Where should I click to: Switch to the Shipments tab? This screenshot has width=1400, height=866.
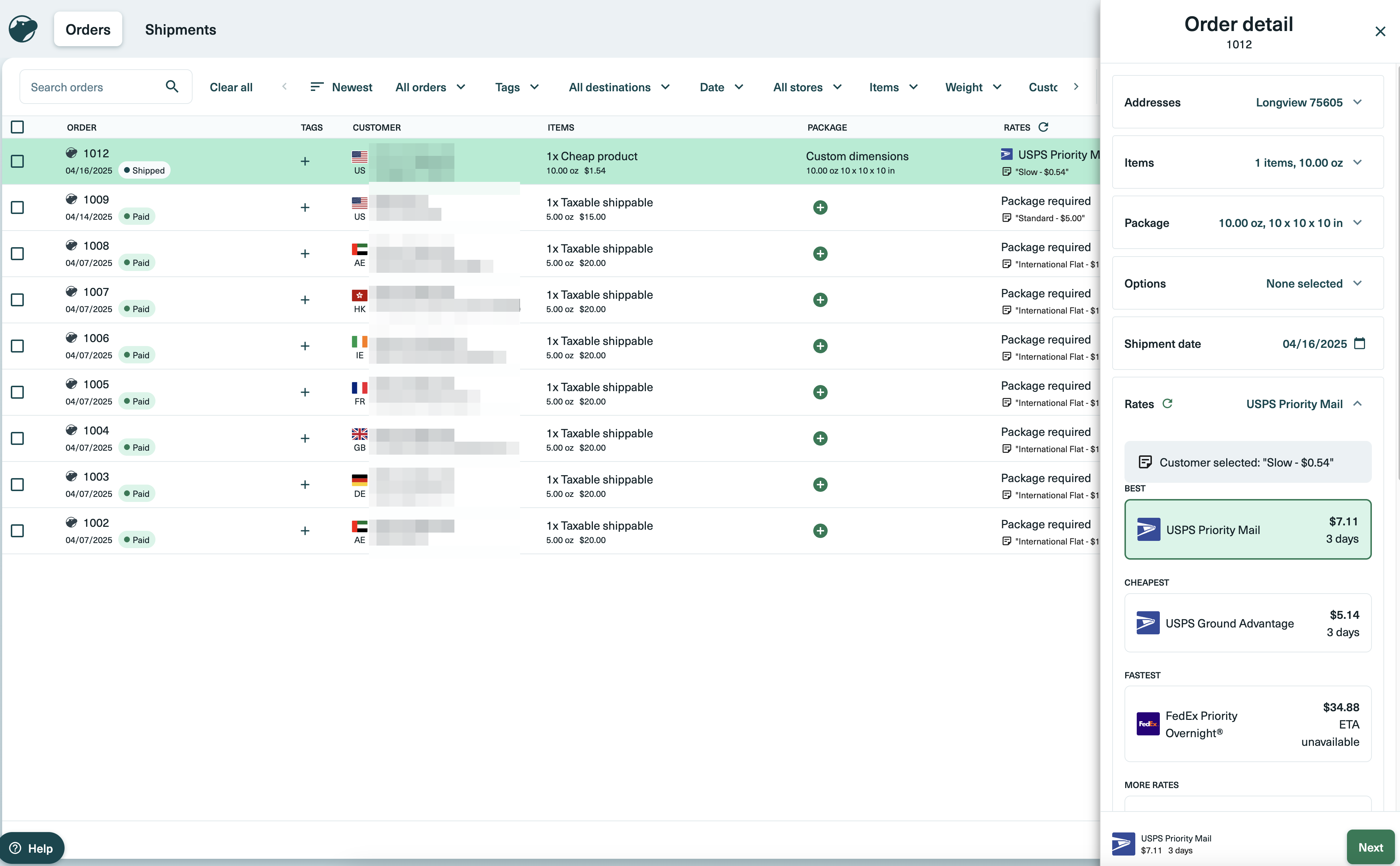pos(180,29)
